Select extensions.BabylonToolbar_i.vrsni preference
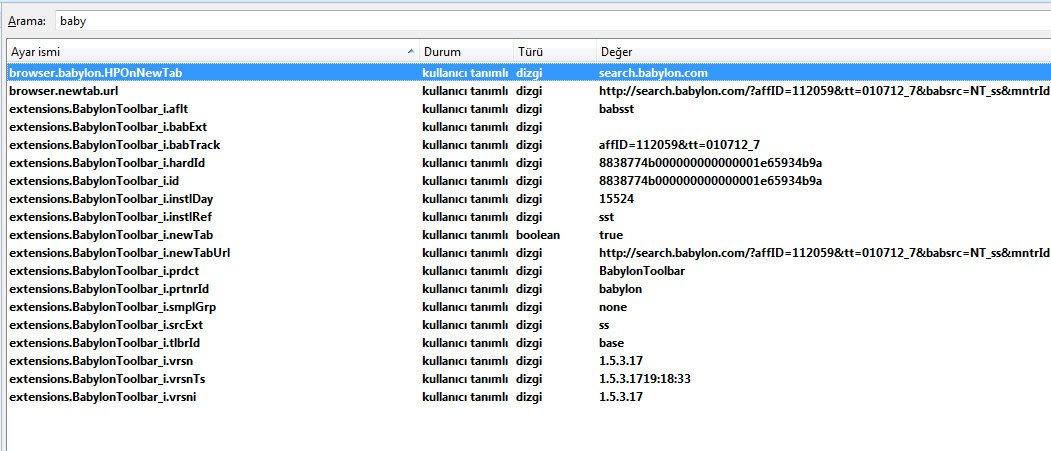The image size is (1051, 451). [x=528, y=397]
